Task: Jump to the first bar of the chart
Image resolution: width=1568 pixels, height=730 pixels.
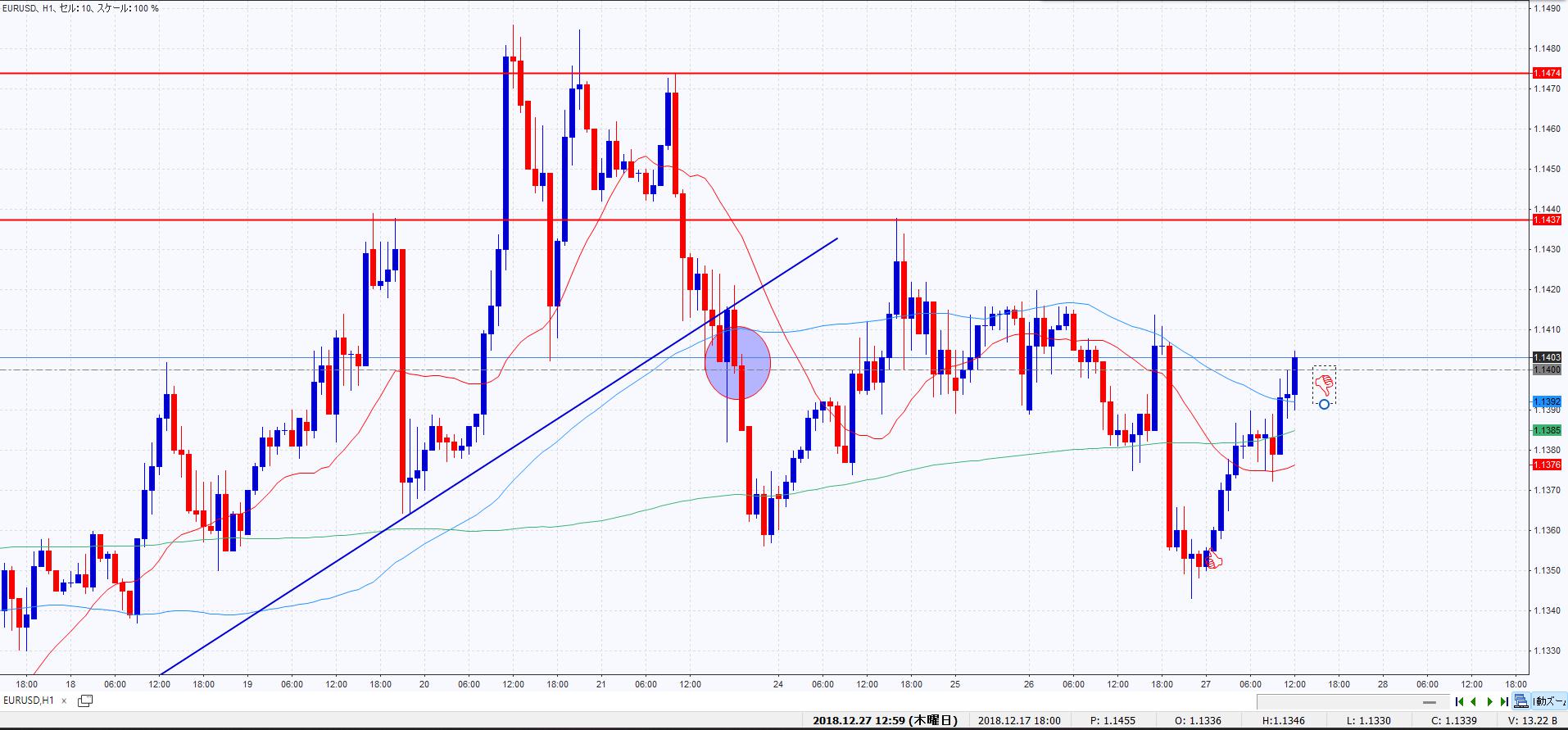Action: pos(1459,701)
